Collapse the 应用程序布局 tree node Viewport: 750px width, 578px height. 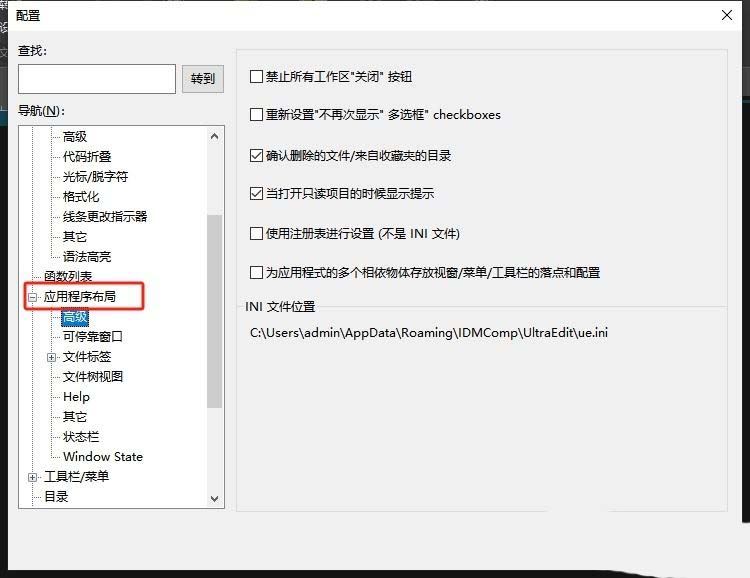(x=33, y=297)
